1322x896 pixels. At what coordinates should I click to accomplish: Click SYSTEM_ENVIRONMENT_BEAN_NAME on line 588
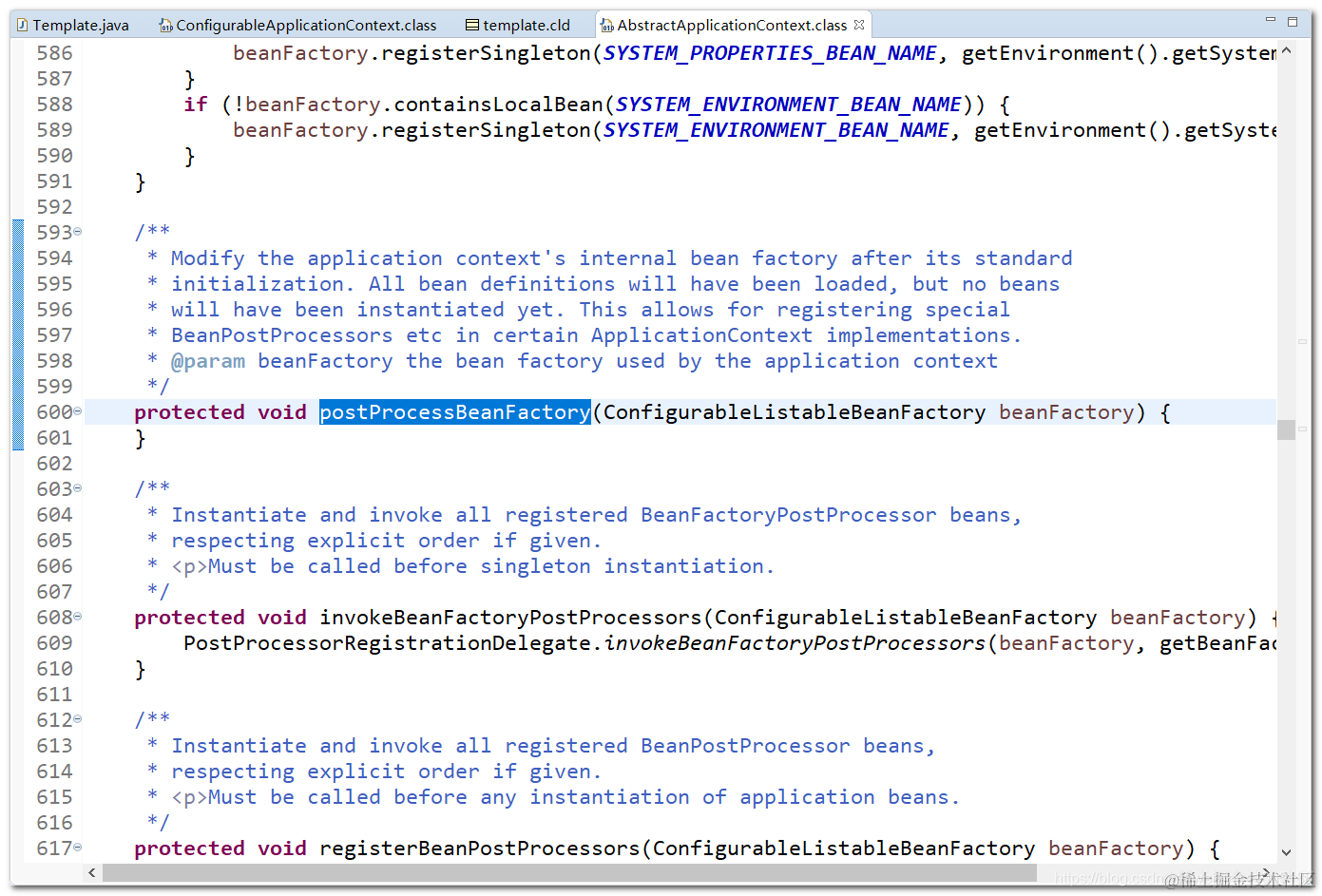pyautogui.click(x=789, y=105)
